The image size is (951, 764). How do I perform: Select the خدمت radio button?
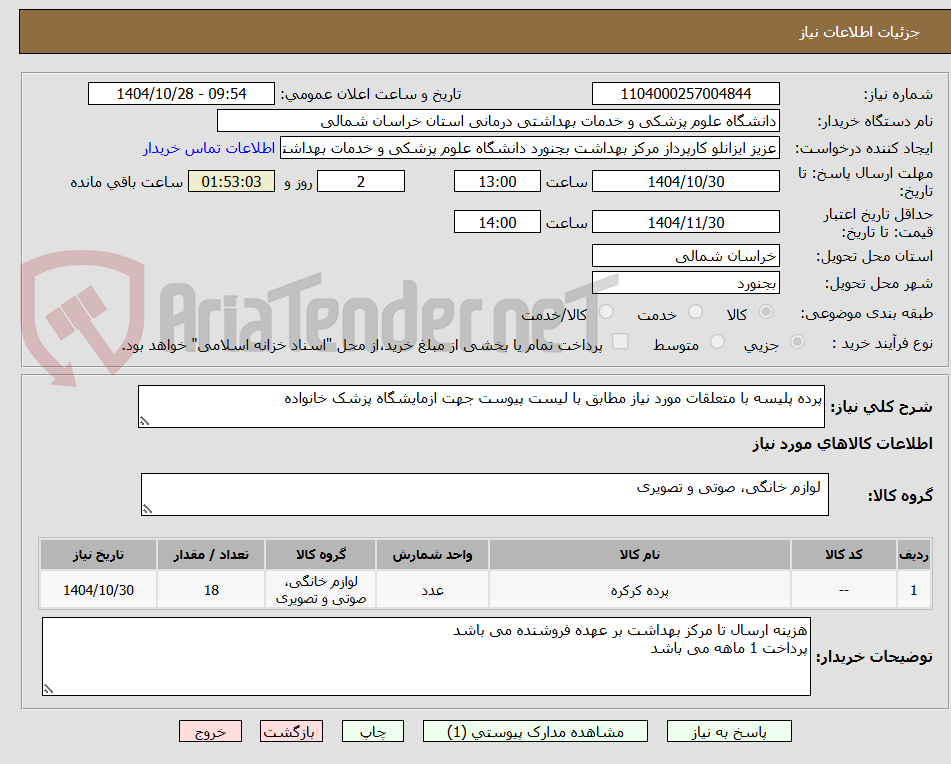pos(695,312)
